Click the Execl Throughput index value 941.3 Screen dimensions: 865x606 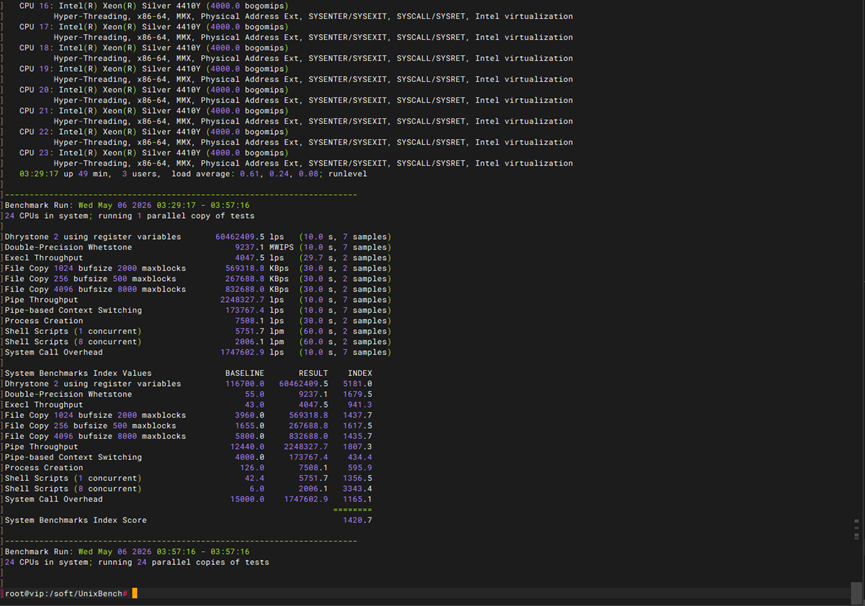pos(360,404)
